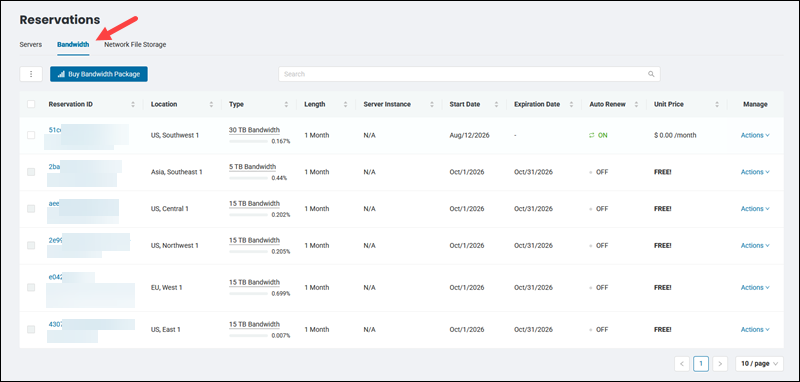Open Actions dropdown for Asia, Southeast 1
Viewport: 800px width, 382px height.
pos(755,172)
